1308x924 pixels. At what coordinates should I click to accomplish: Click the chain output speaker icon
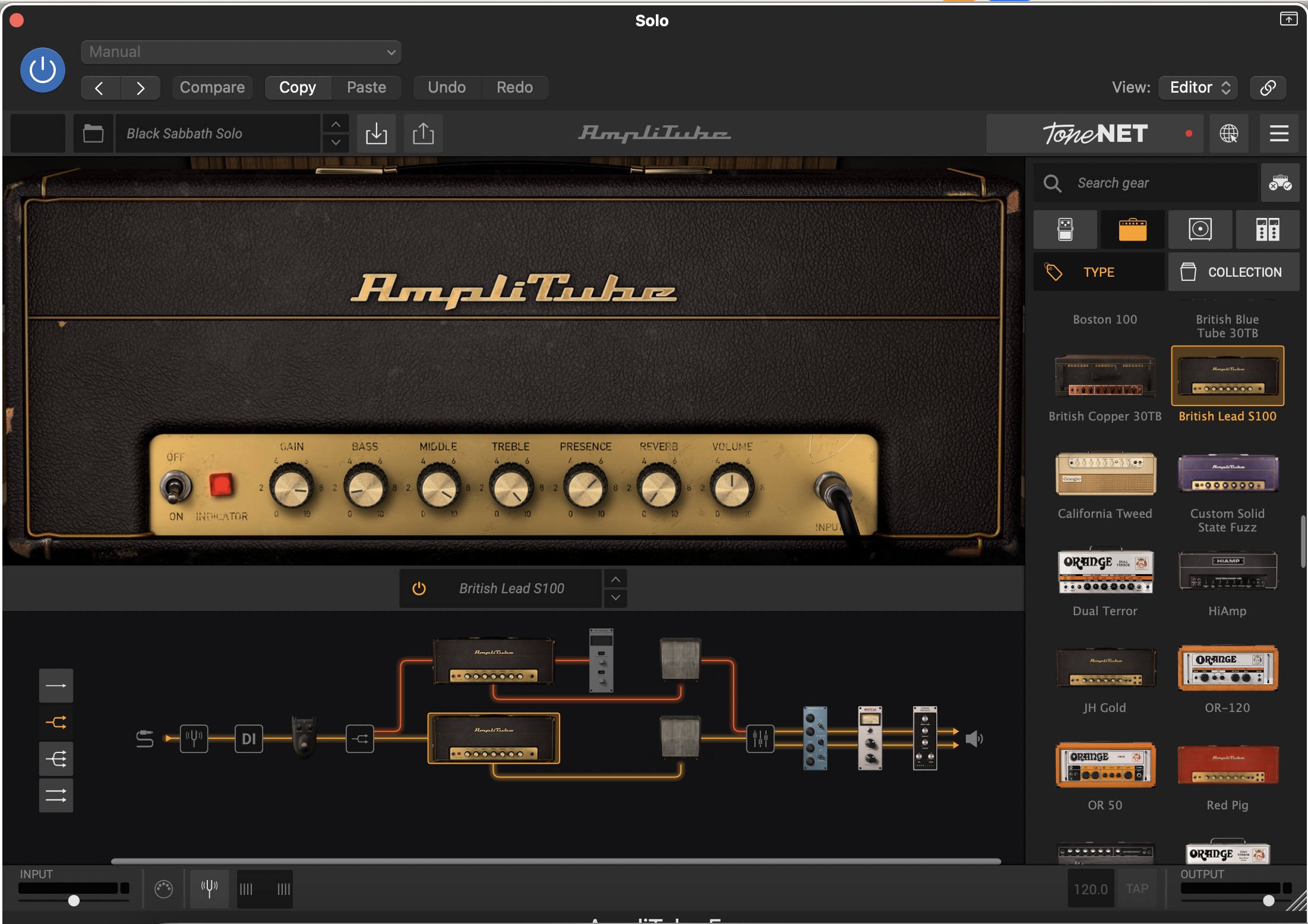coord(974,739)
